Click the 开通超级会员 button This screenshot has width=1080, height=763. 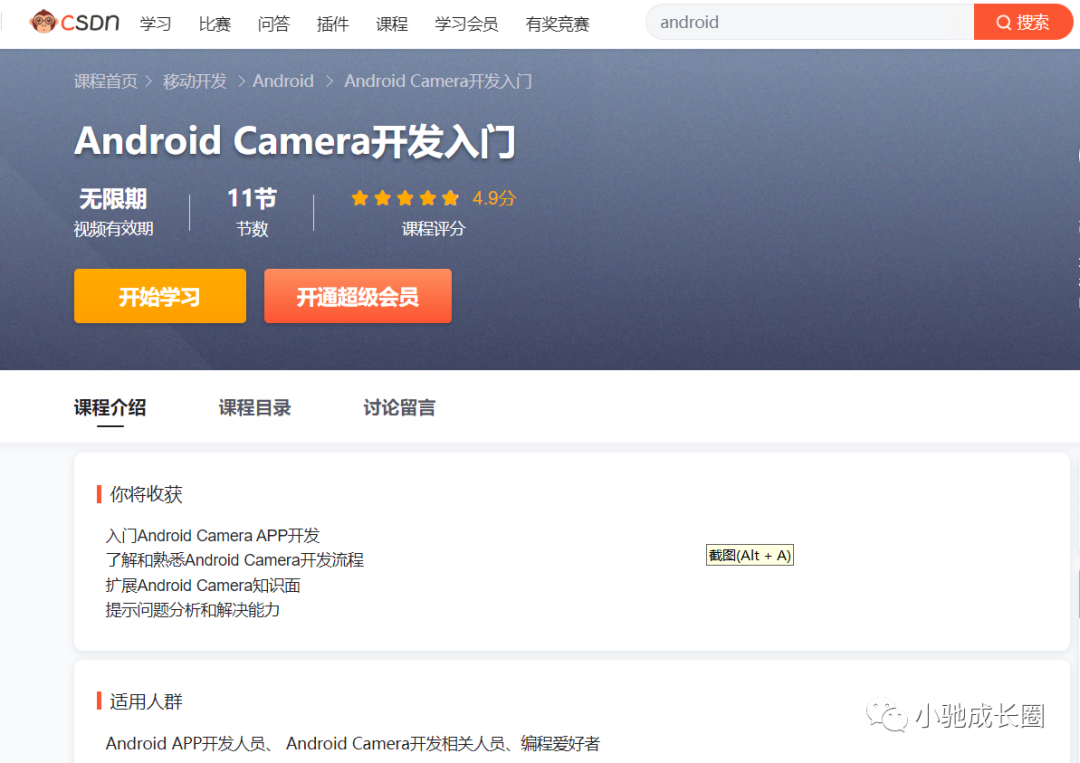[x=357, y=296]
